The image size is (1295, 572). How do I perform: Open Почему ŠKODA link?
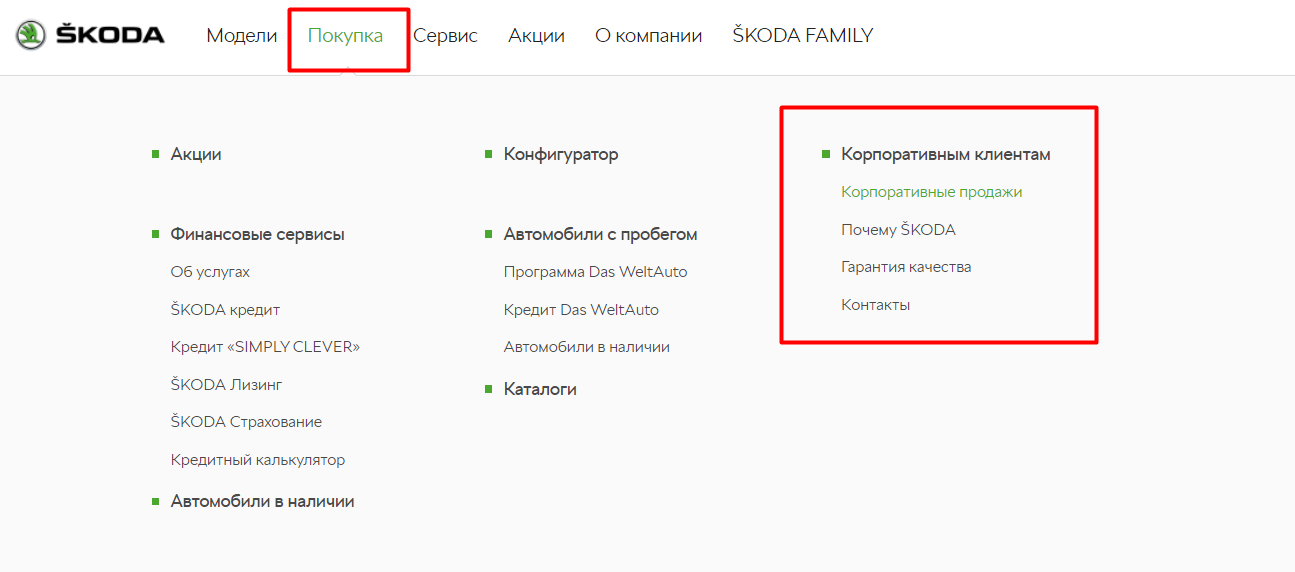(x=899, y=230)
